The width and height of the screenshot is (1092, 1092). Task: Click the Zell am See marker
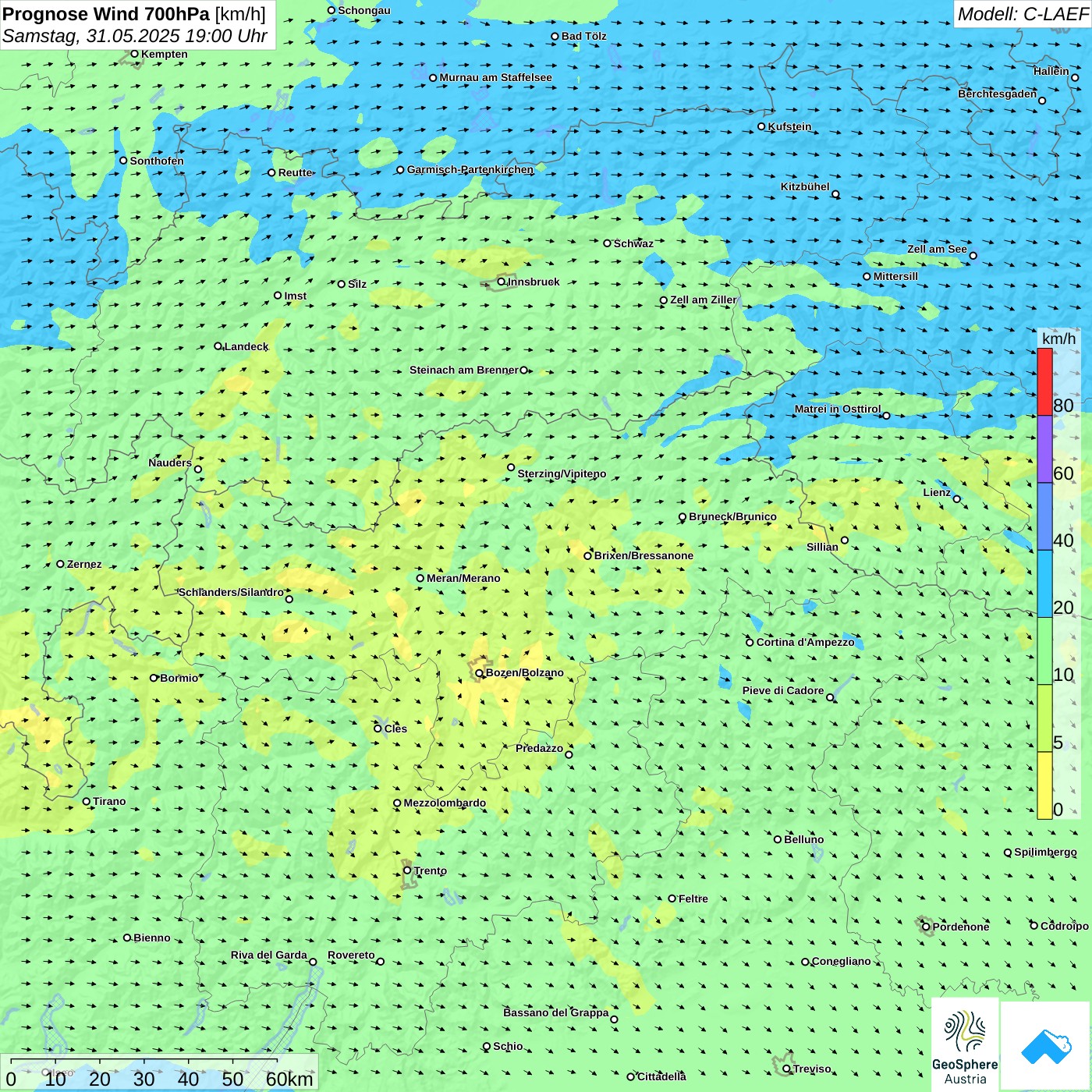tap(973, 255)
